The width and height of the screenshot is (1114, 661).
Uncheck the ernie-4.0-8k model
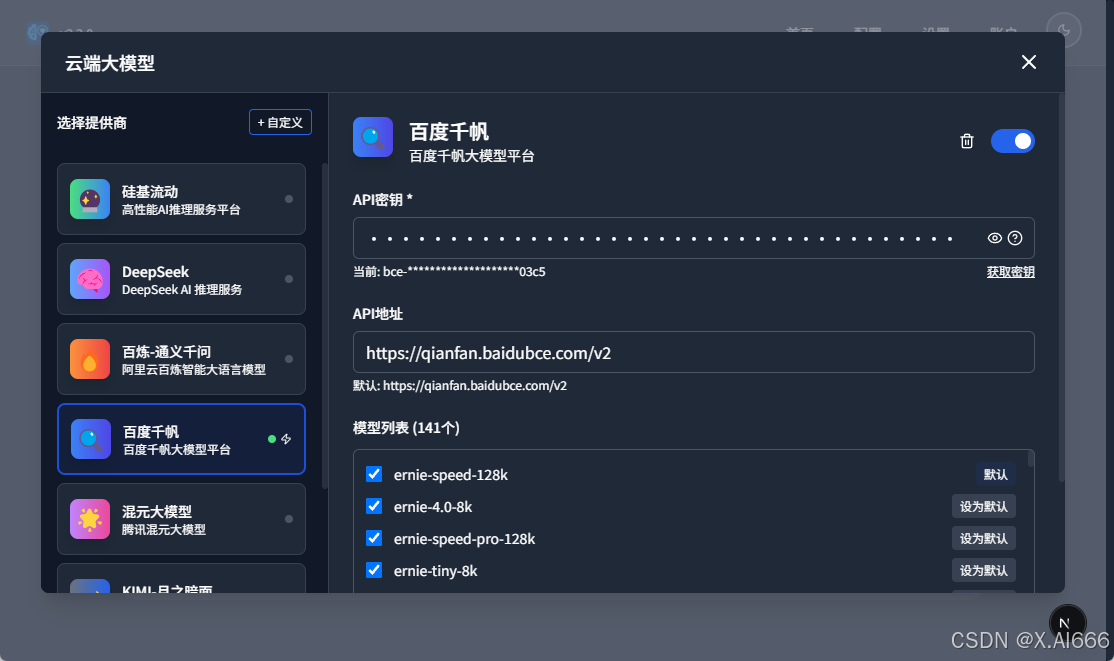tap(374, 506)
